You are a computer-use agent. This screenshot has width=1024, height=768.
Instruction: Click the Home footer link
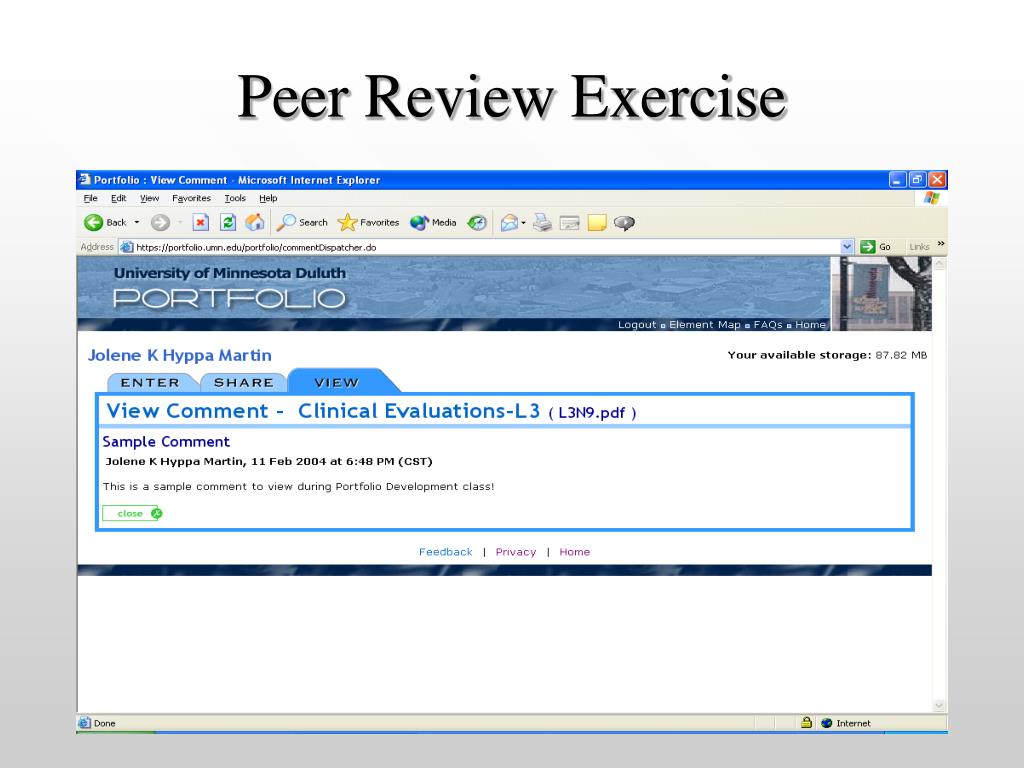(575, 552)
